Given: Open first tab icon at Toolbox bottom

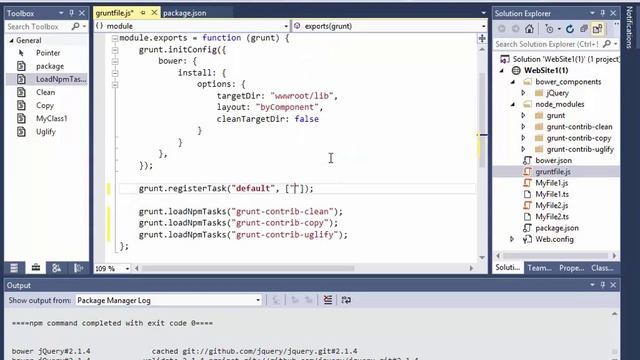Looking at the screenshot, I should tap(14, 268).
